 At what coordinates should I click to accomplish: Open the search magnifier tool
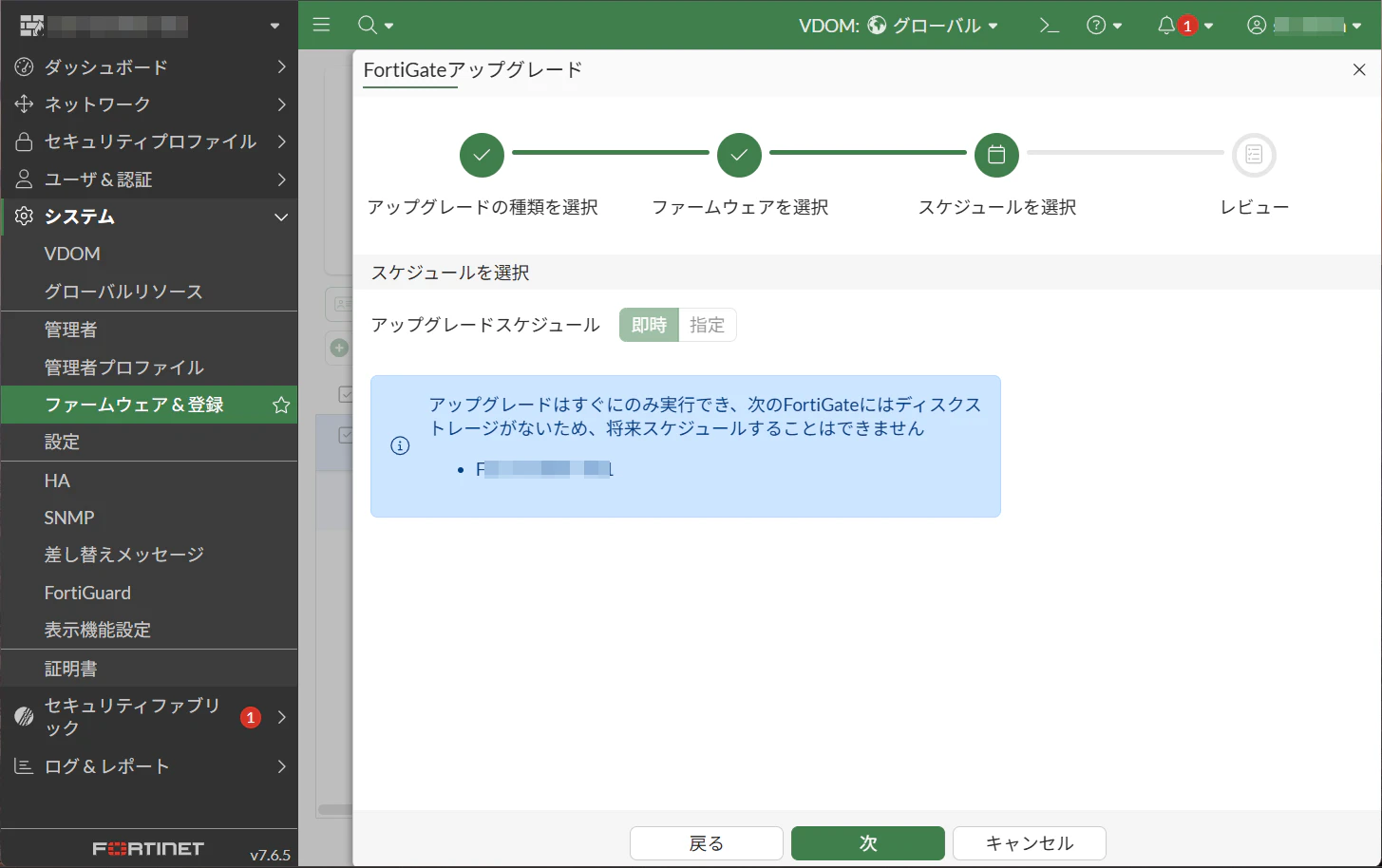(x=369, y=25)
